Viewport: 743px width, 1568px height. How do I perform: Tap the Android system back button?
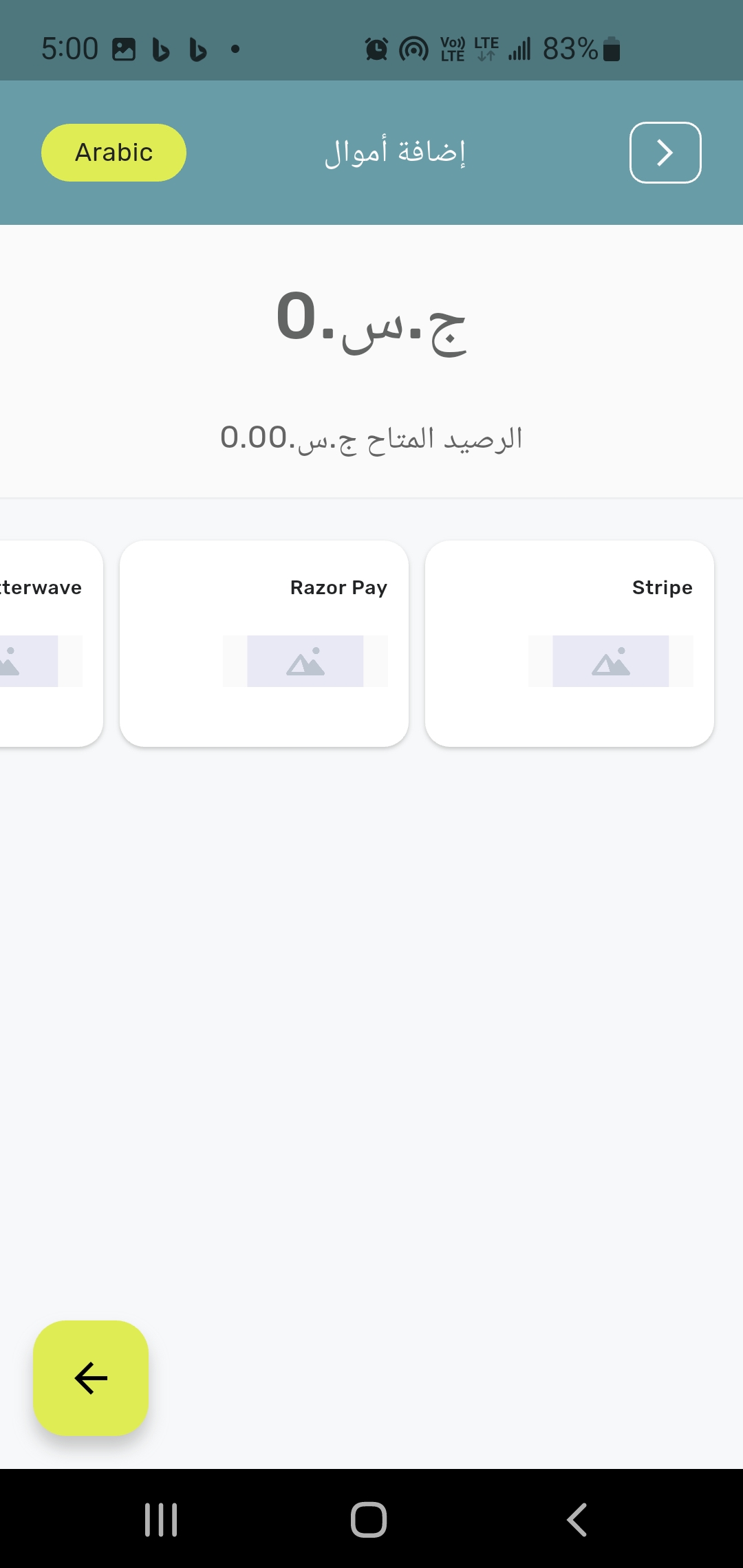click(577, 1519)
